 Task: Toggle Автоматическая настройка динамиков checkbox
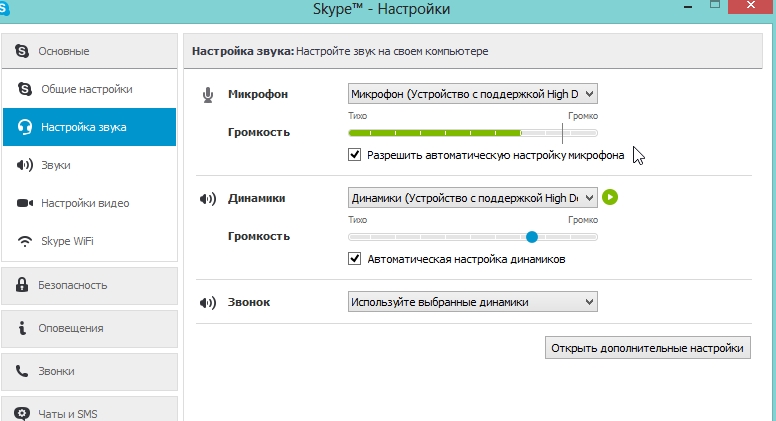[x=354, y=259]
